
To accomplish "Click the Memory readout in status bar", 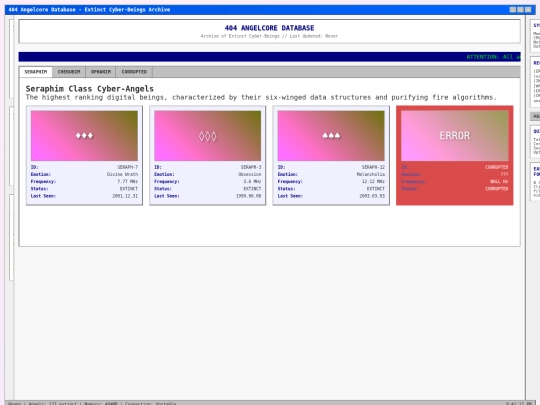I will tap(101, 403).
